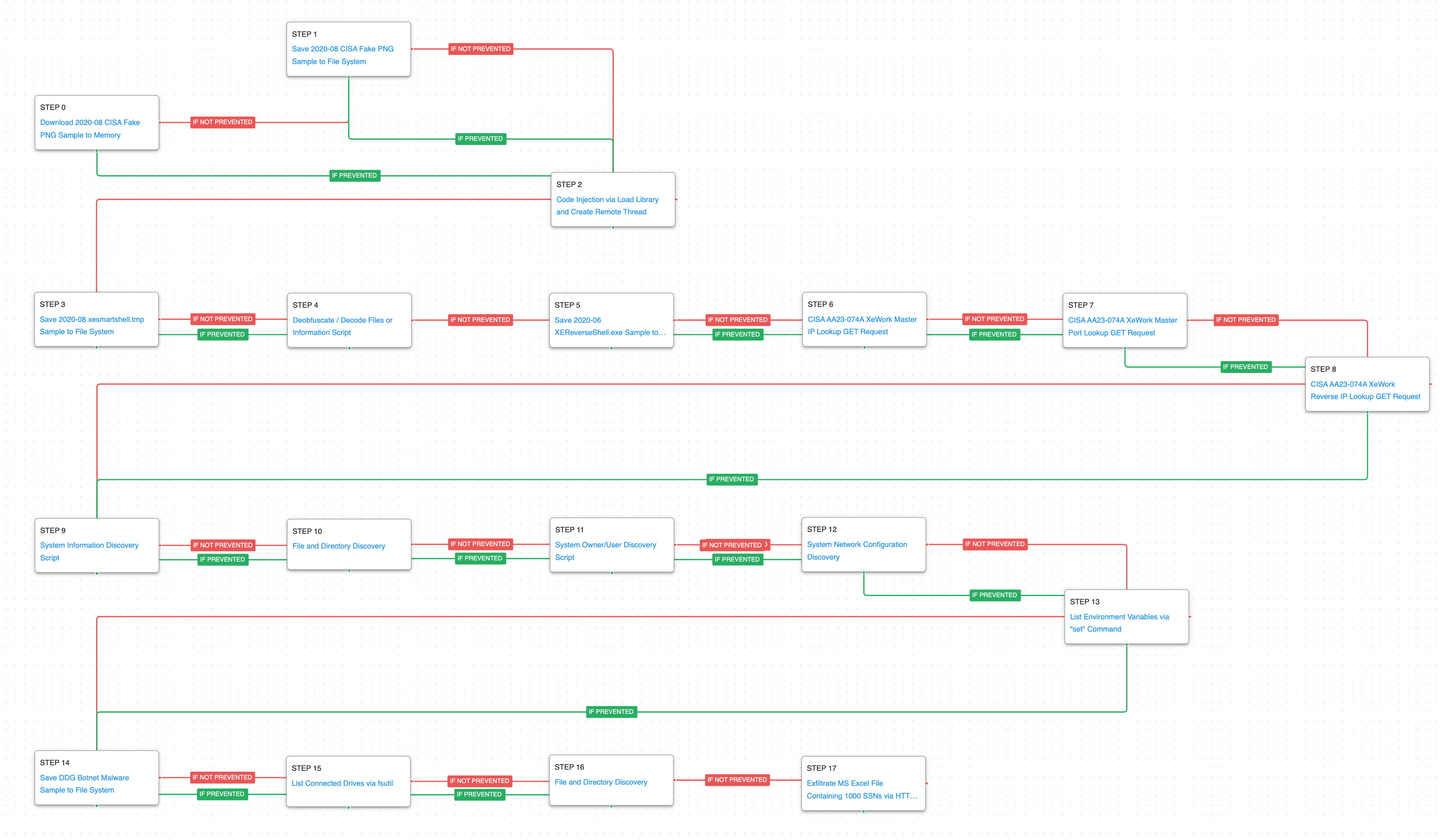The width and height of the screenshot is (1445, 840).
Task: Click Code Injection via Load Library link
Action: click(607, 200)
